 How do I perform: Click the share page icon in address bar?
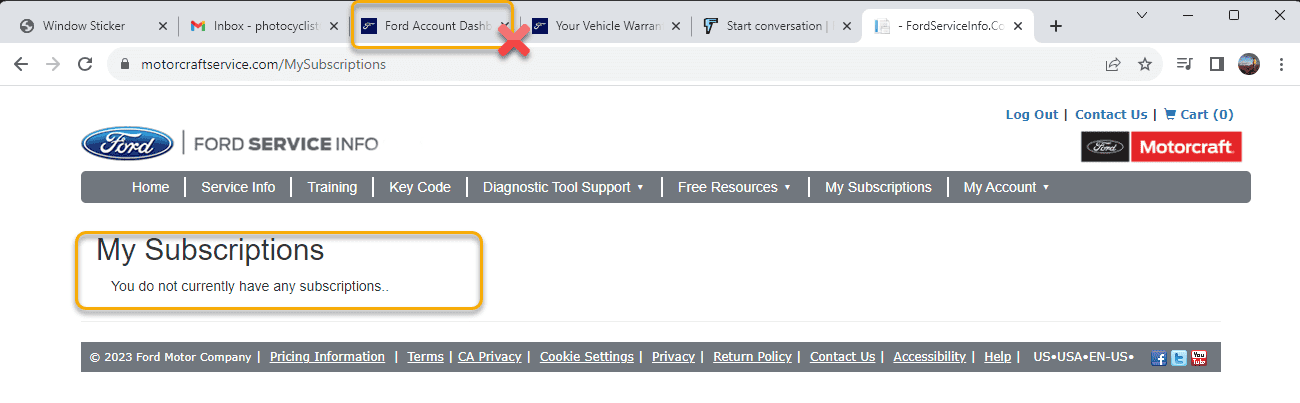point(1113,64)
